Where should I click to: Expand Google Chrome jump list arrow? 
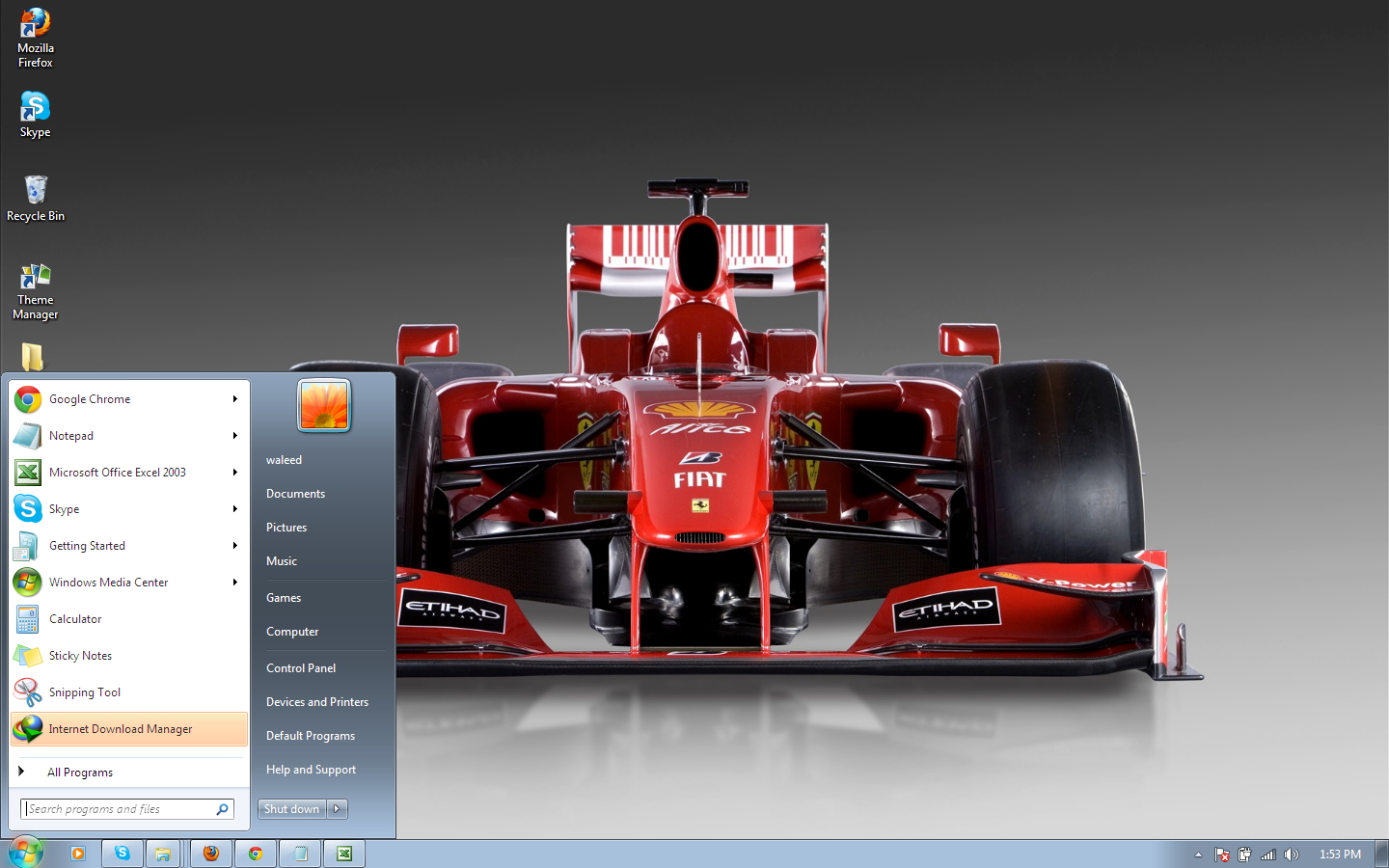pos(234,399)
